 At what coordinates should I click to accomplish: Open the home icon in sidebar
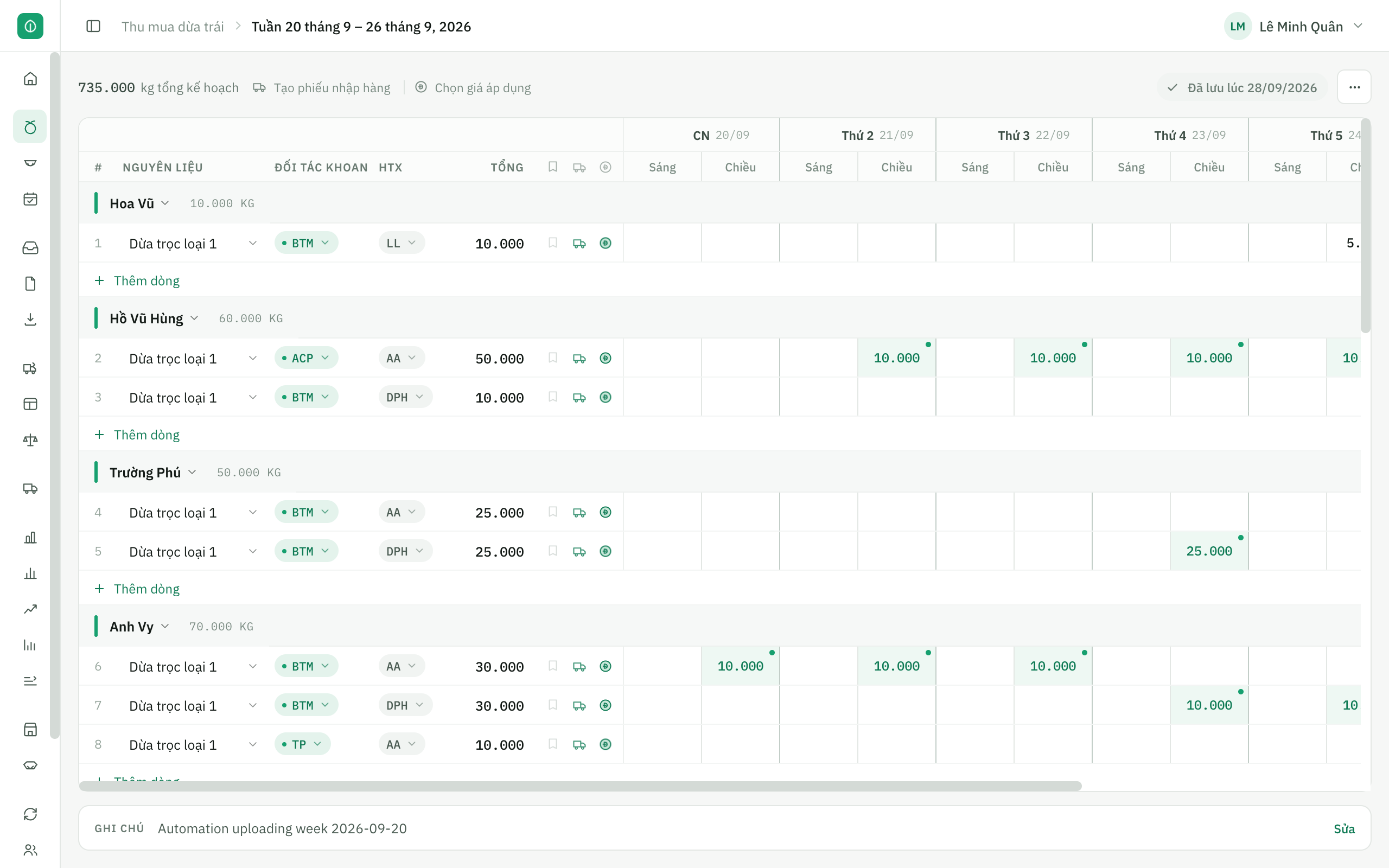tap(30, 79)
